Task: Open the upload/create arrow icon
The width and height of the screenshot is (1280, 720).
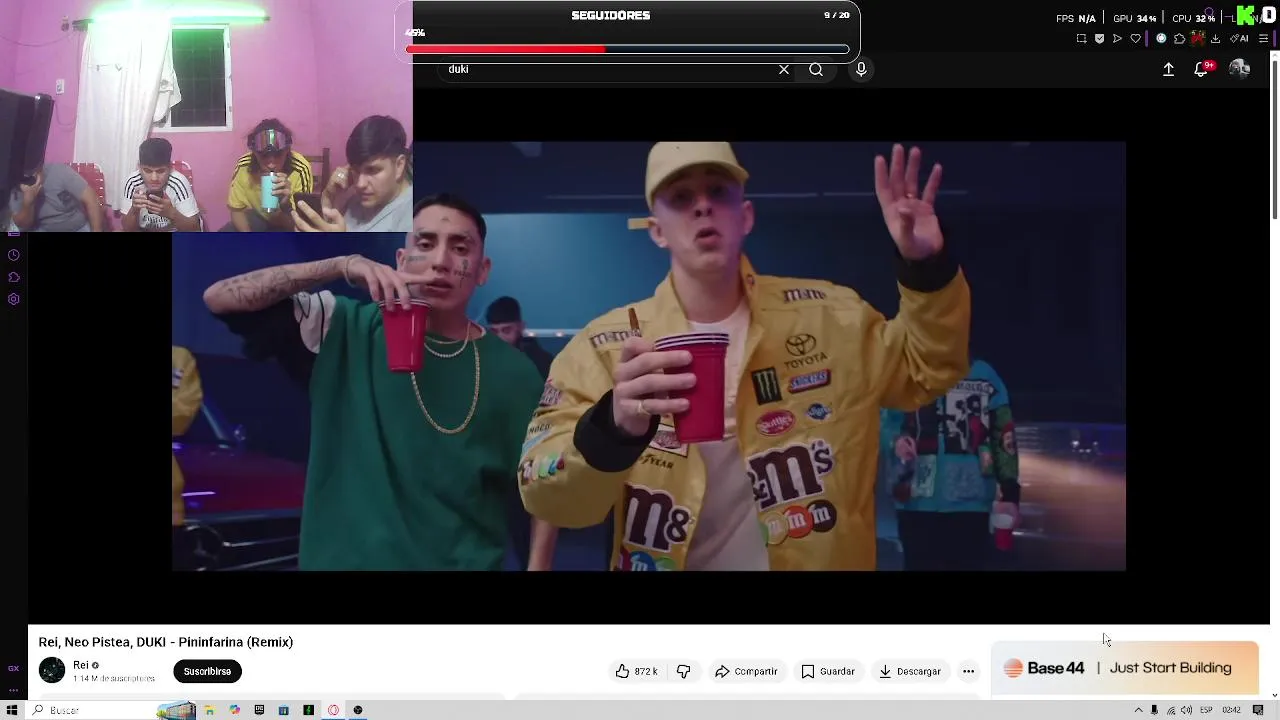Action: [1168, 69]
